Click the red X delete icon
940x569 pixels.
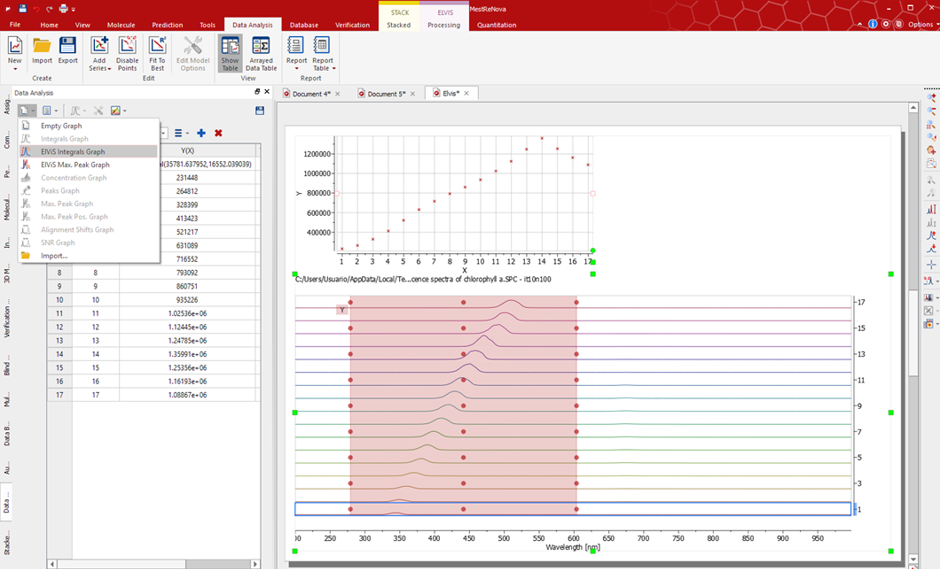(218, 133)
